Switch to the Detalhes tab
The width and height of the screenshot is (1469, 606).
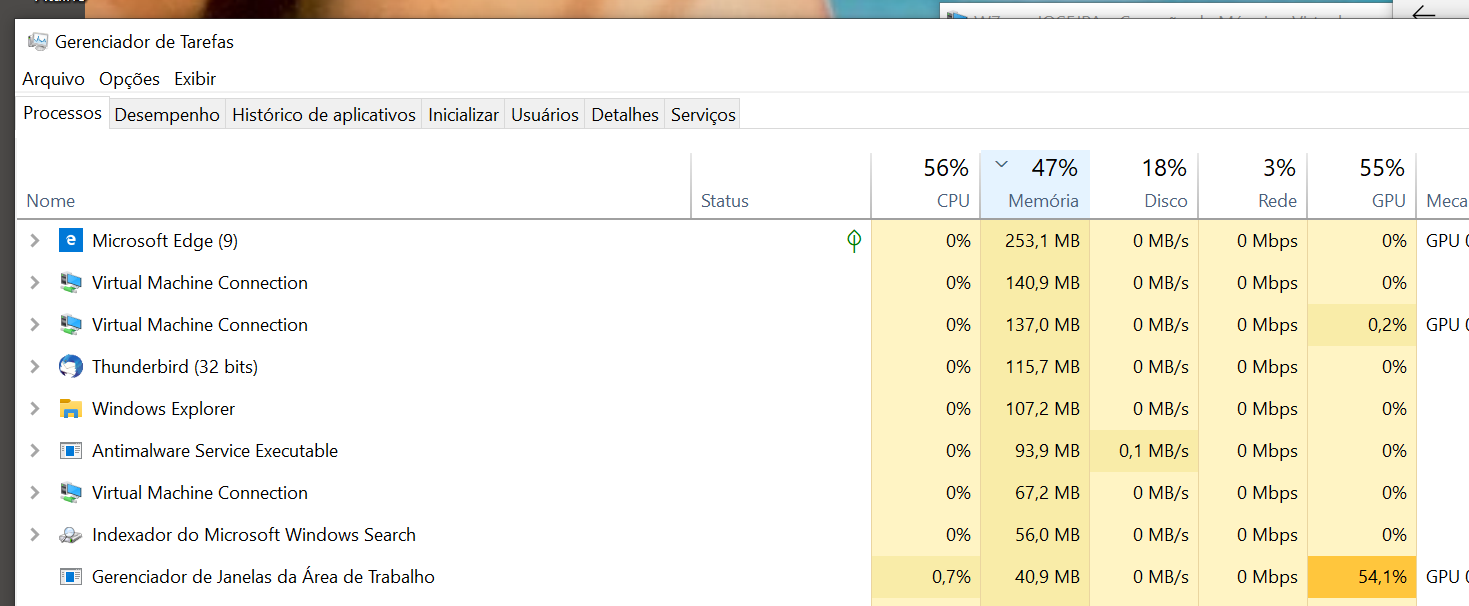click(x=625, y=115)
